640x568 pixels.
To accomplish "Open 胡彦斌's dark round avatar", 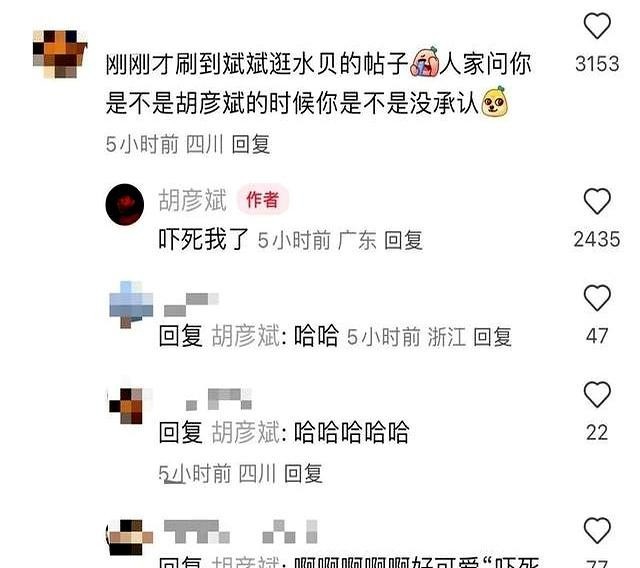I will coord(124,204).
